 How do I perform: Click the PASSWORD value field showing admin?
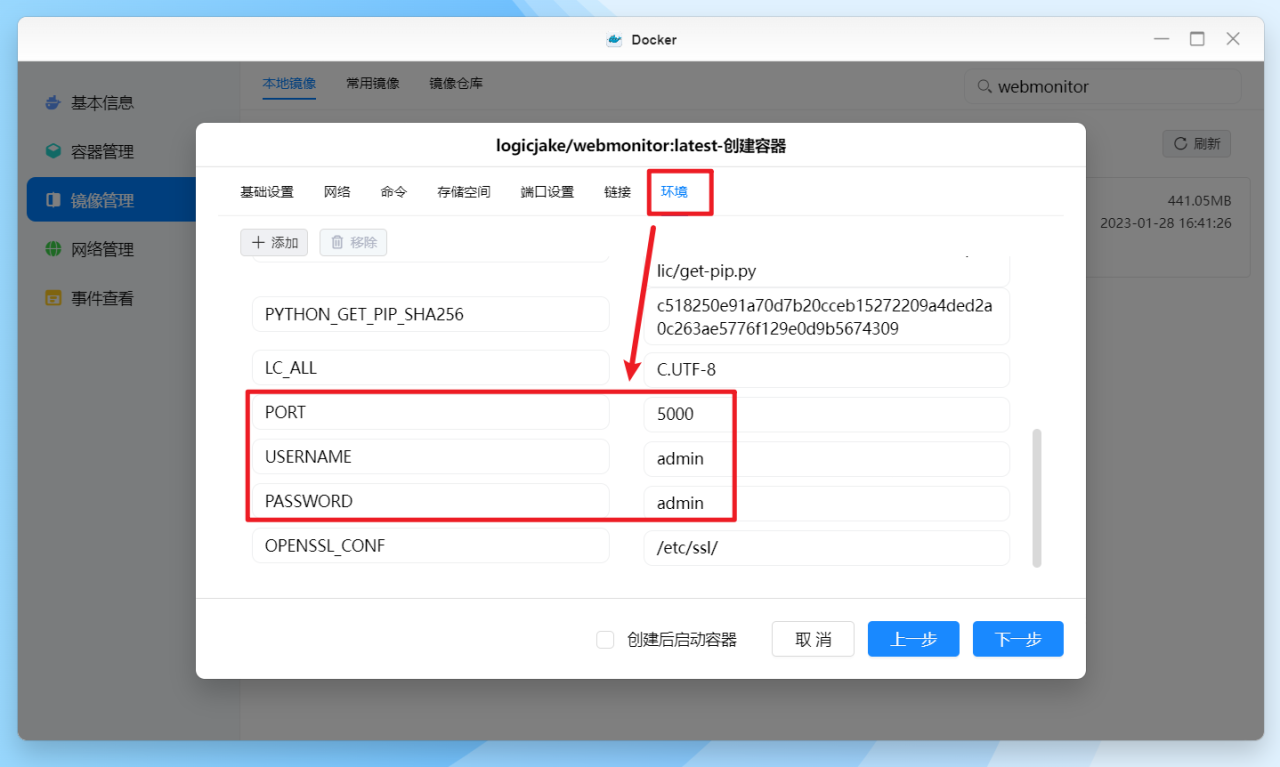(826, 502)
